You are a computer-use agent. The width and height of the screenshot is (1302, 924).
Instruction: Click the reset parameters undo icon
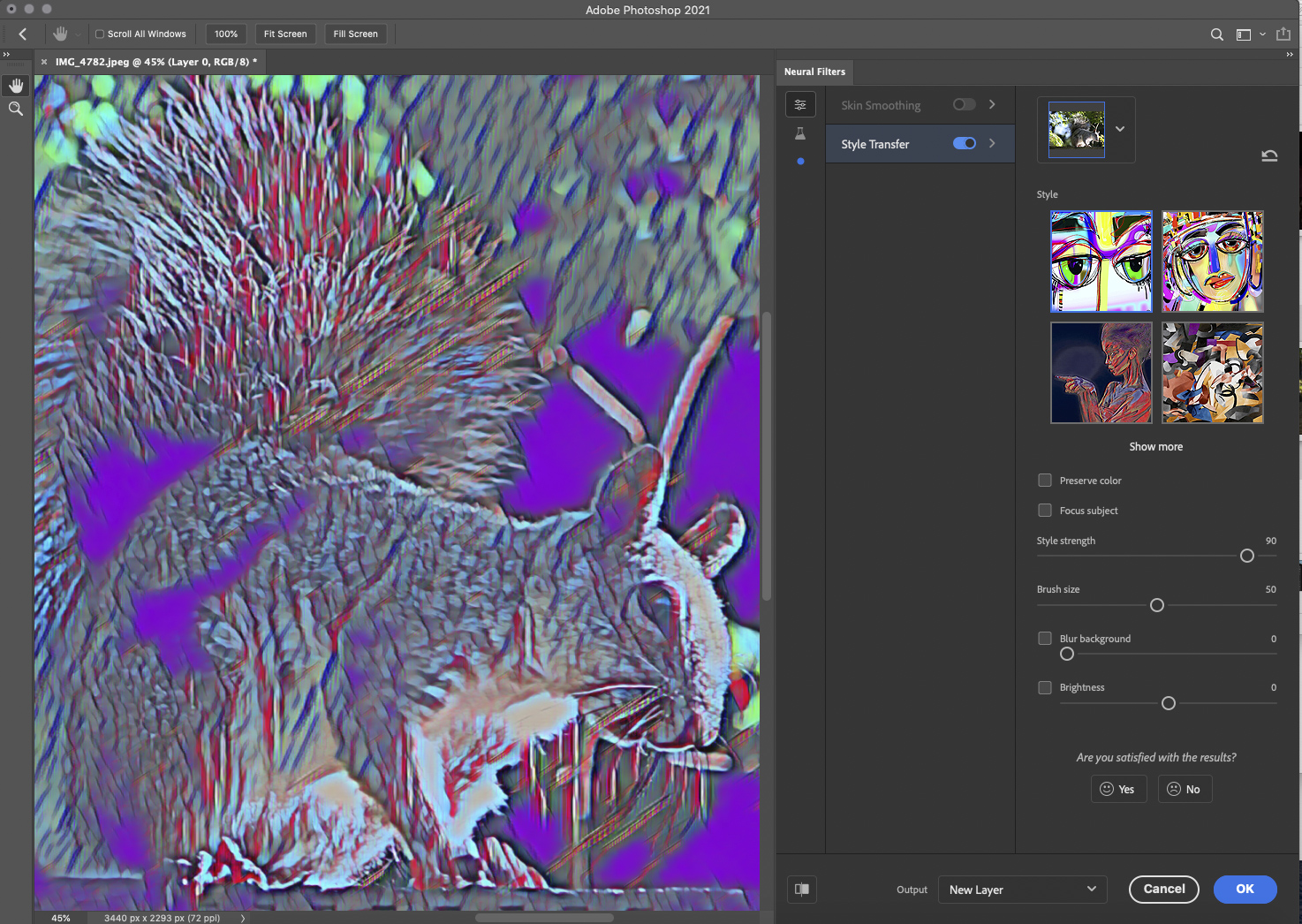pos(1269,155)
